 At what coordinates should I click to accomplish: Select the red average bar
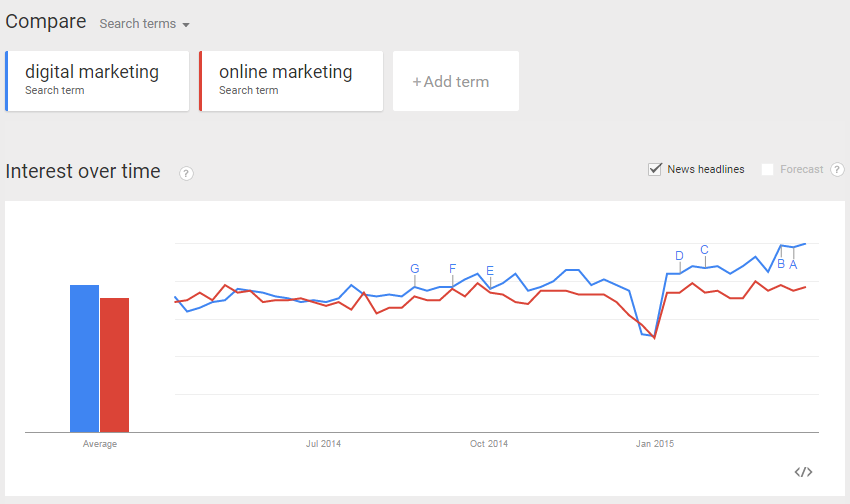pos(114,365)
